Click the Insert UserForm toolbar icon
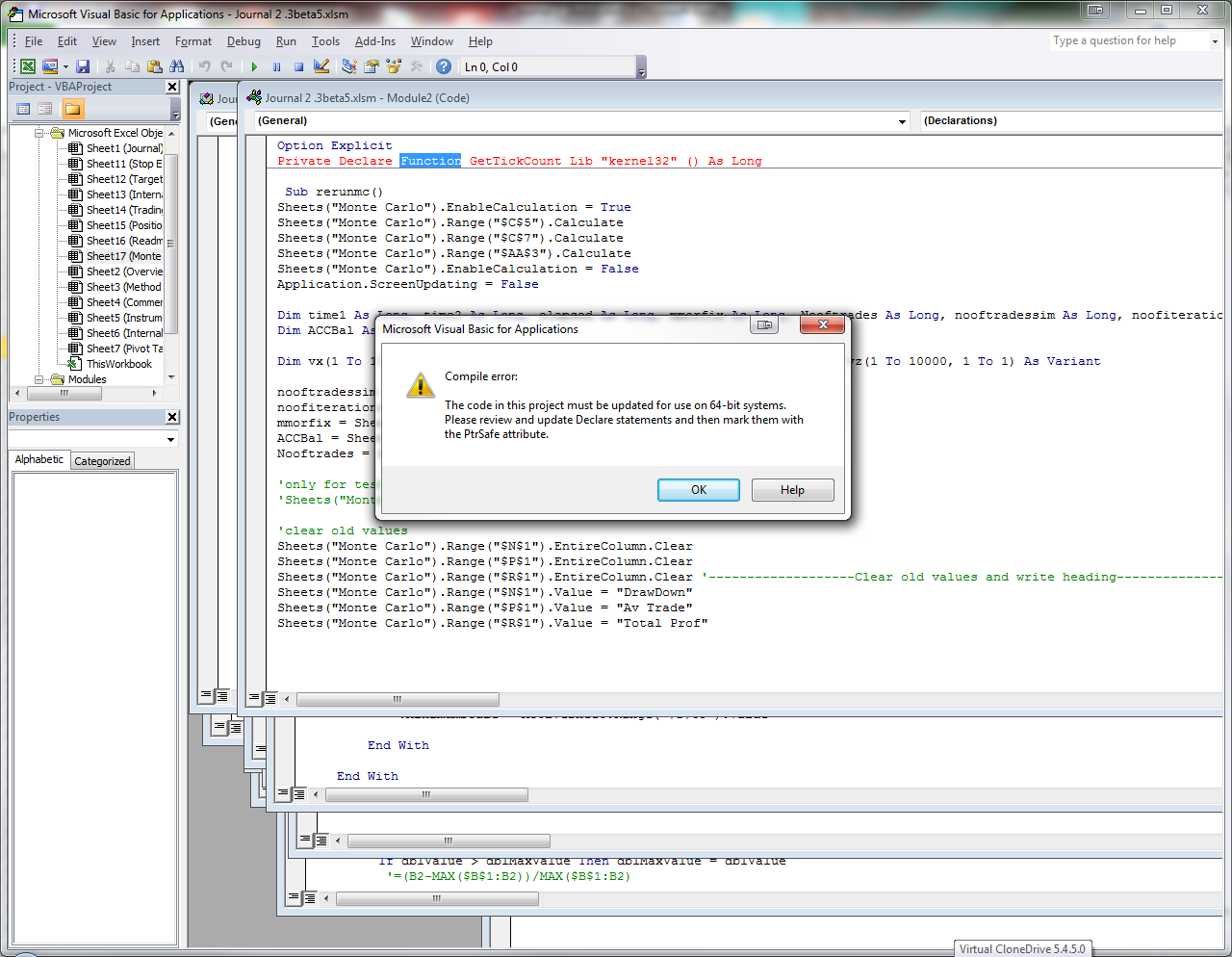Viewport: 1232px width, 957px height. [50, 66]
